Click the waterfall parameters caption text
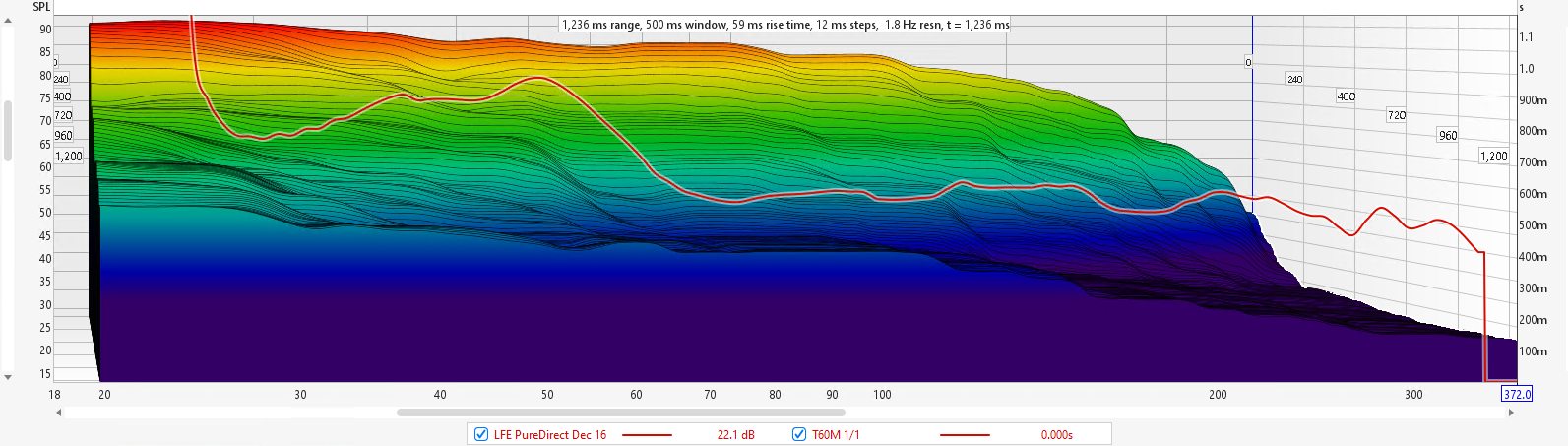 tap(784, 25)
